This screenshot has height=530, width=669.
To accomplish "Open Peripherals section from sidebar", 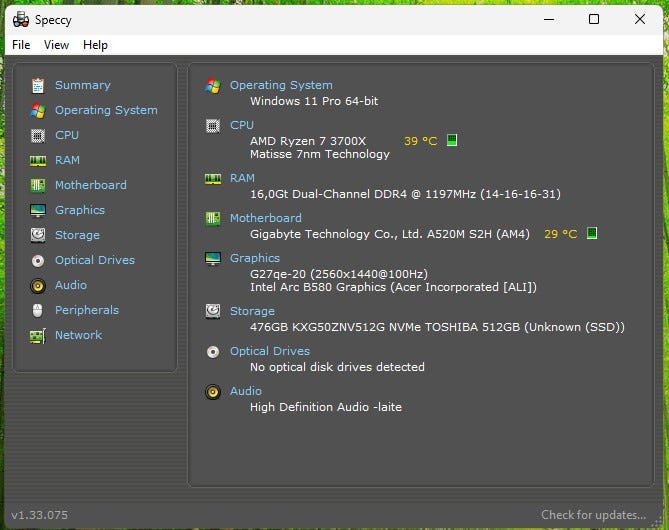I will click(87, 310).
